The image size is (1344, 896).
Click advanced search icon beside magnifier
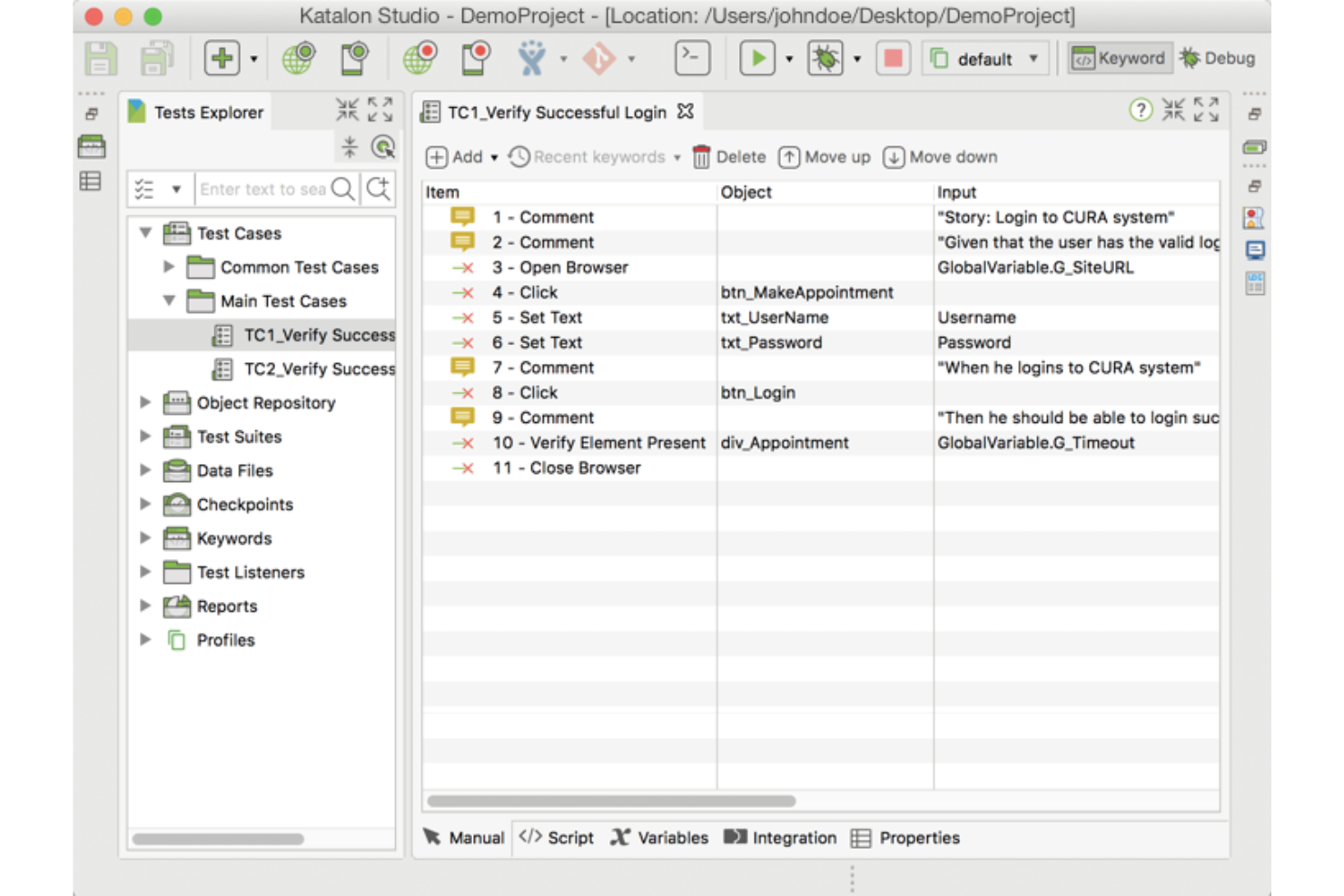point(378,188)
